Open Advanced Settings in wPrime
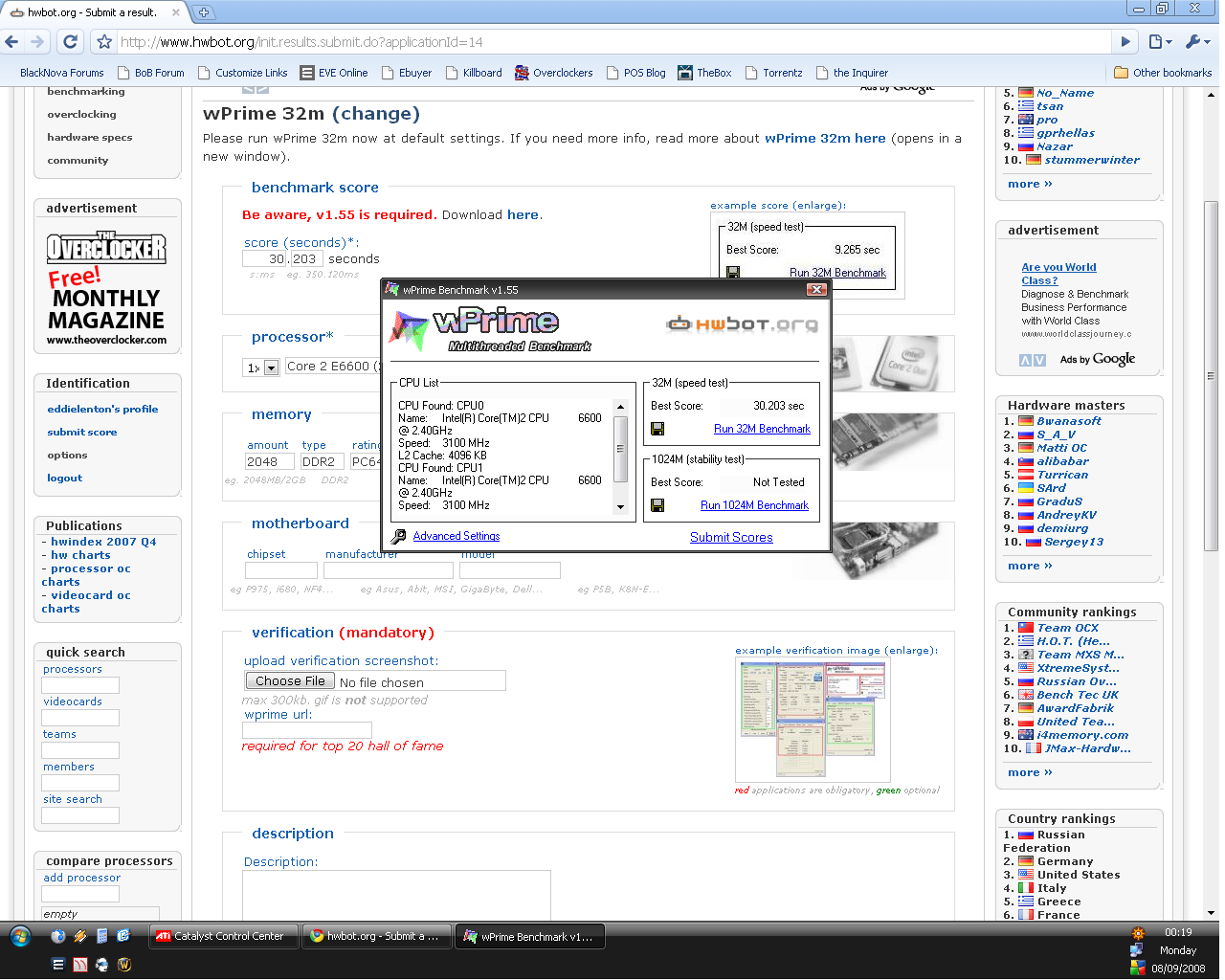 [x=457, y=536]
